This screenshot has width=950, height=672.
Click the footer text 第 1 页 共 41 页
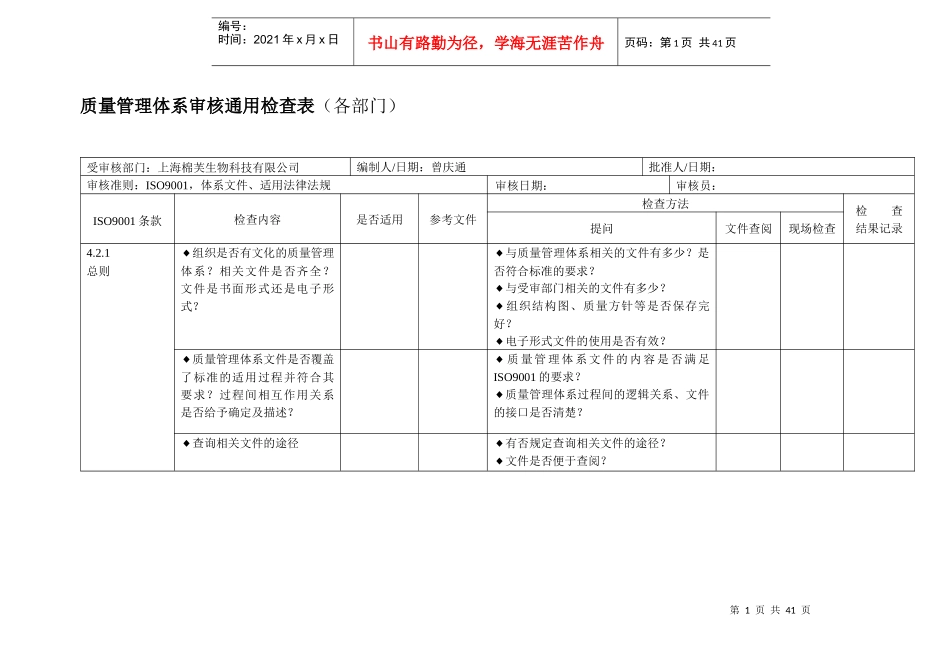coord(770,610)
